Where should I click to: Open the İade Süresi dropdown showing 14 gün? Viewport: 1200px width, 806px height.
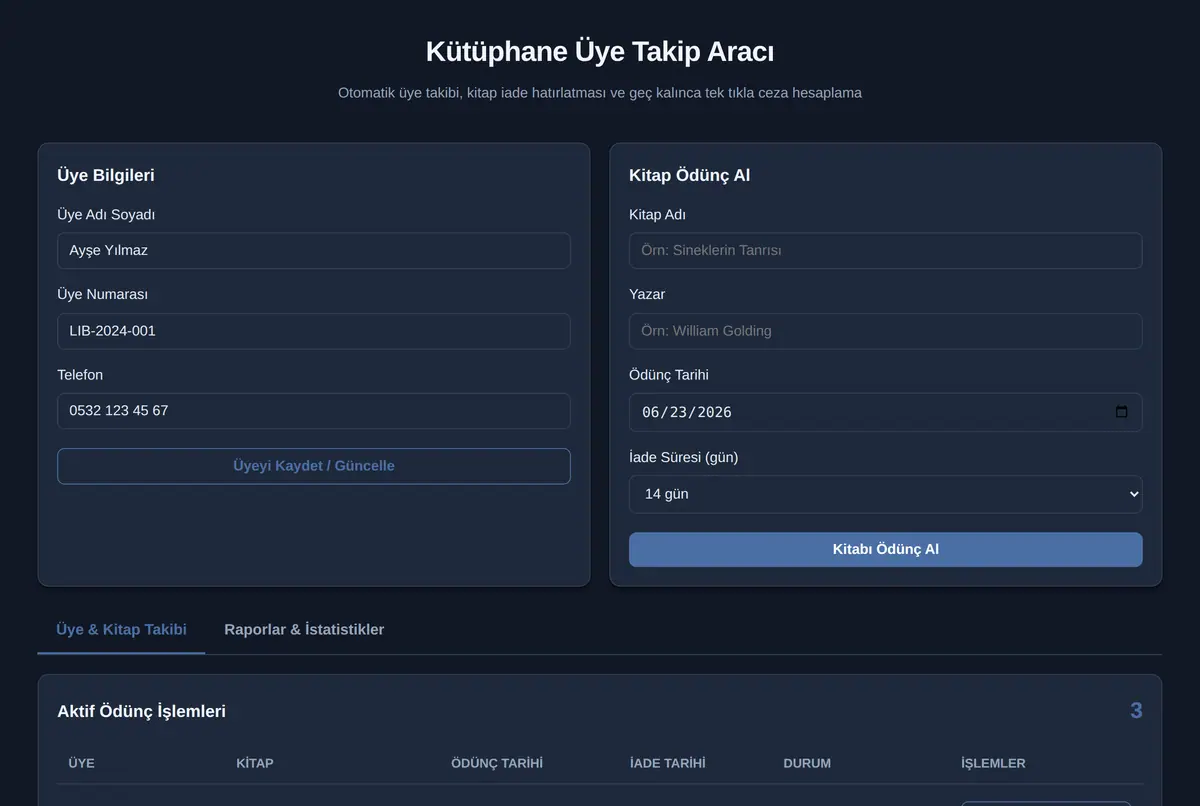click(885, 494)
